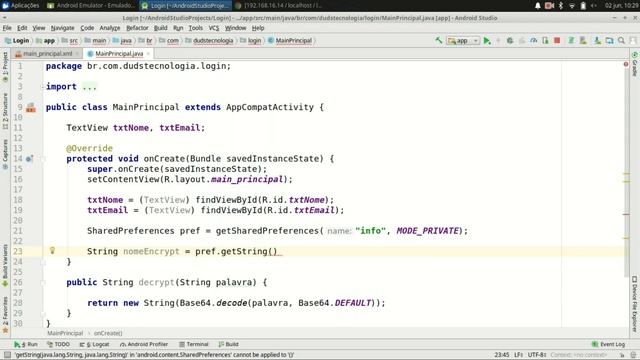Open the Favorites tool window
640x360 pixels.
[x=5, y=314]
